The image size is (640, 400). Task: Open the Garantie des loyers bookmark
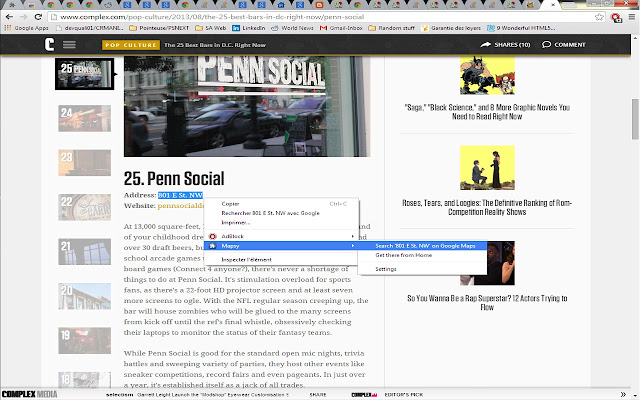coord(451,28)
